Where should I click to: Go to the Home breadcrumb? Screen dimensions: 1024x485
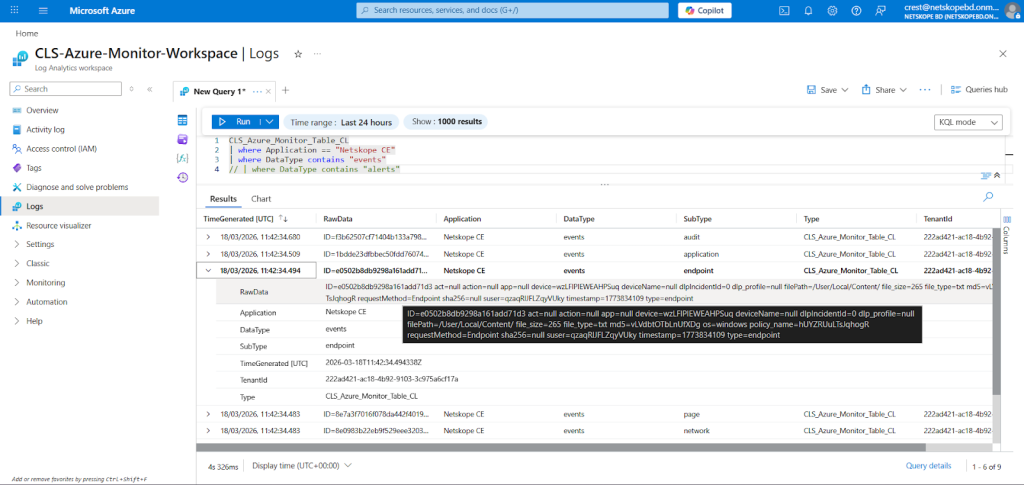(x=27, y=33)
